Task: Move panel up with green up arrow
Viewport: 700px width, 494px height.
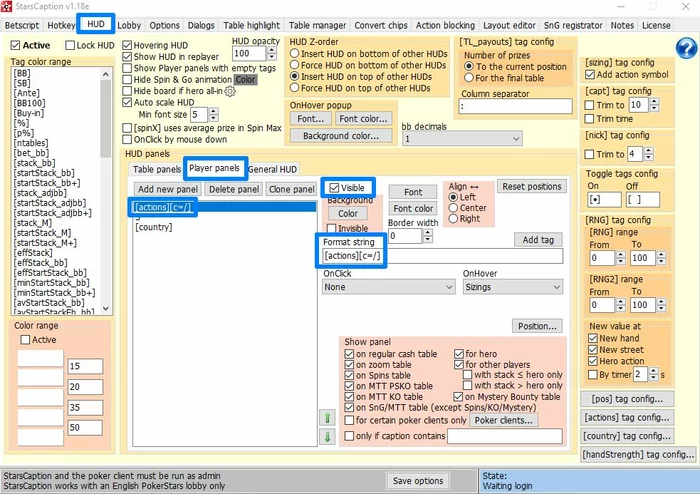Action: (x=327, y=418)
